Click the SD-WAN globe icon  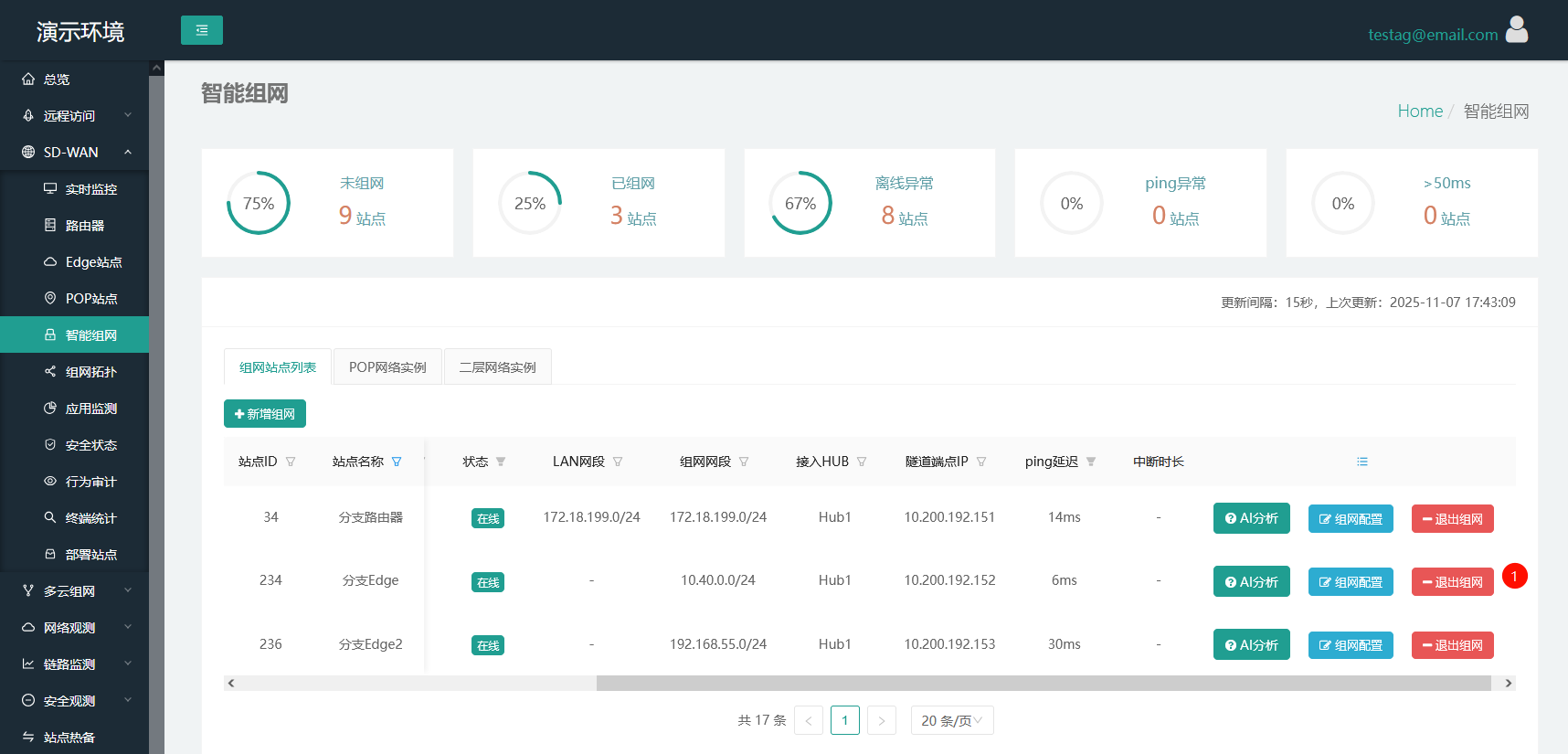coord(28,153)
